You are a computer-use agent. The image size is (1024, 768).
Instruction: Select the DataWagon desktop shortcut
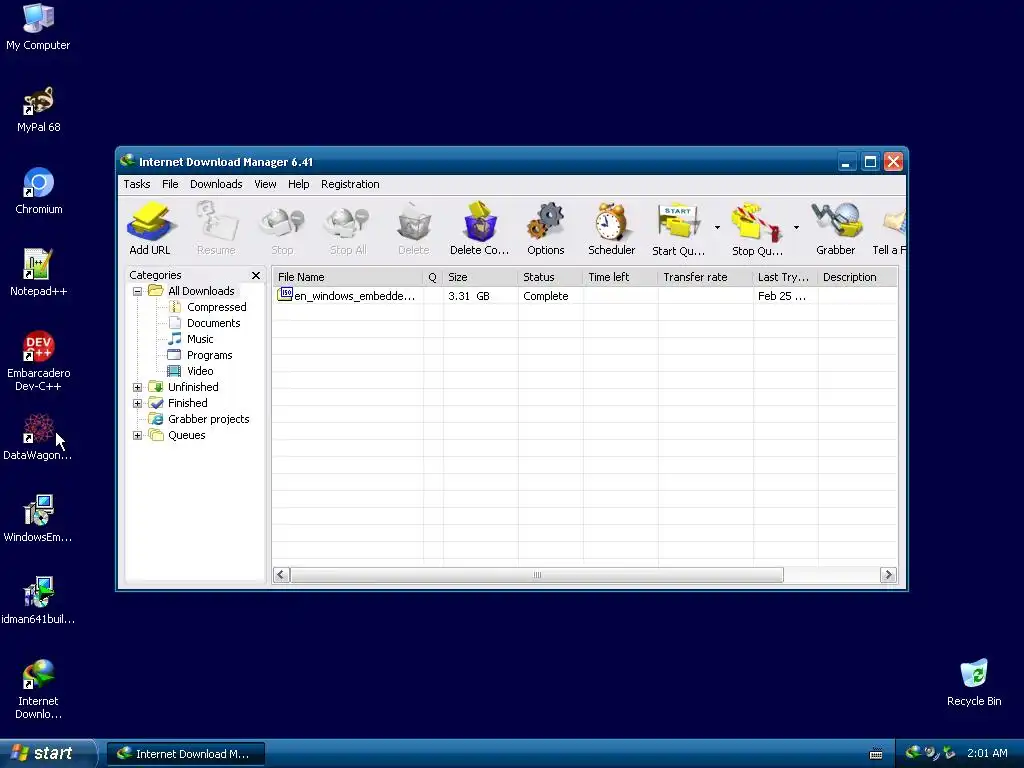(x=38, y=437)
